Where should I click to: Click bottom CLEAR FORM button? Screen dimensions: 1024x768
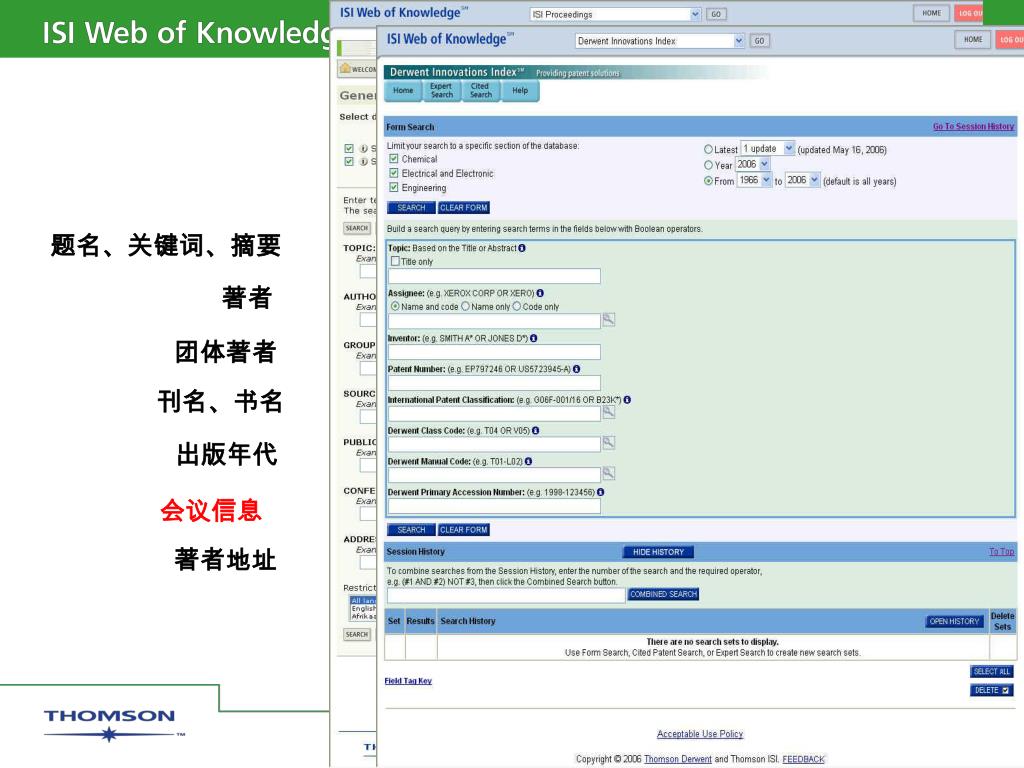point(464,530)
